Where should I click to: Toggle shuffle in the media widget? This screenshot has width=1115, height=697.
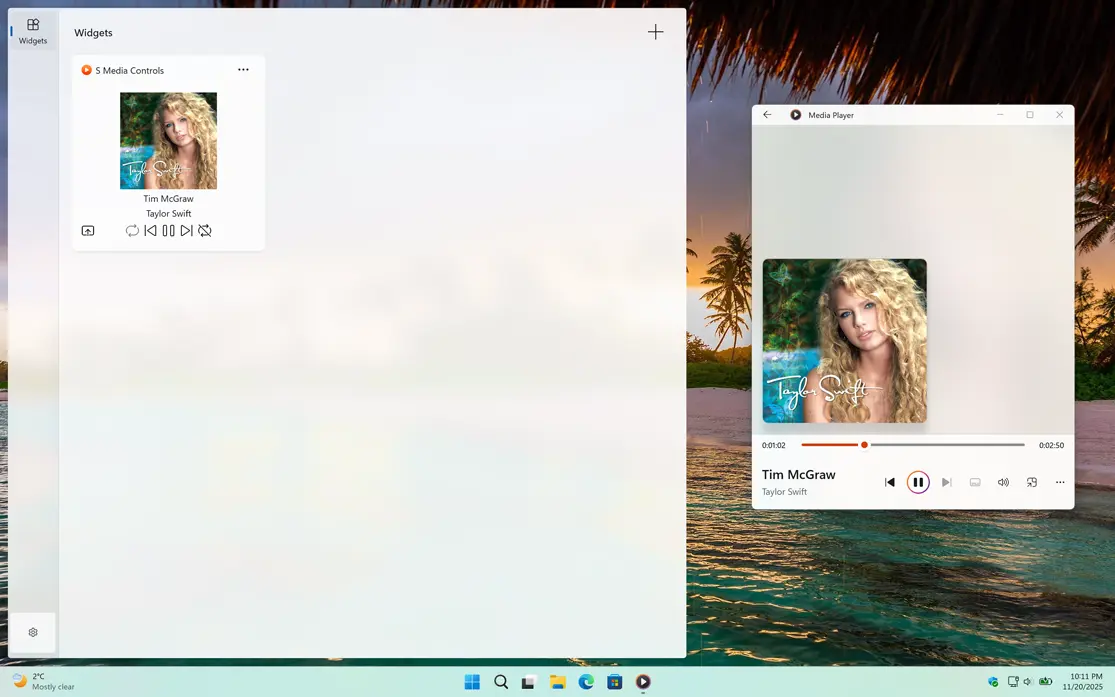pos(205,231)
